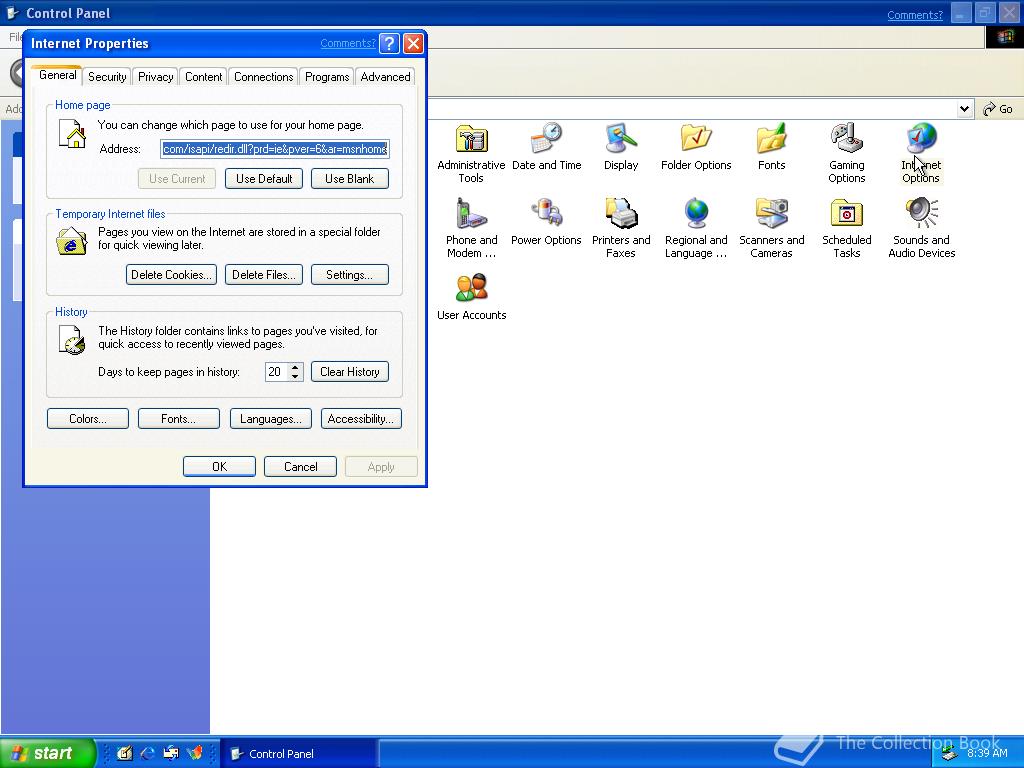Open the Fonts dialog button
1024x768 pixels.
[178, 419]
